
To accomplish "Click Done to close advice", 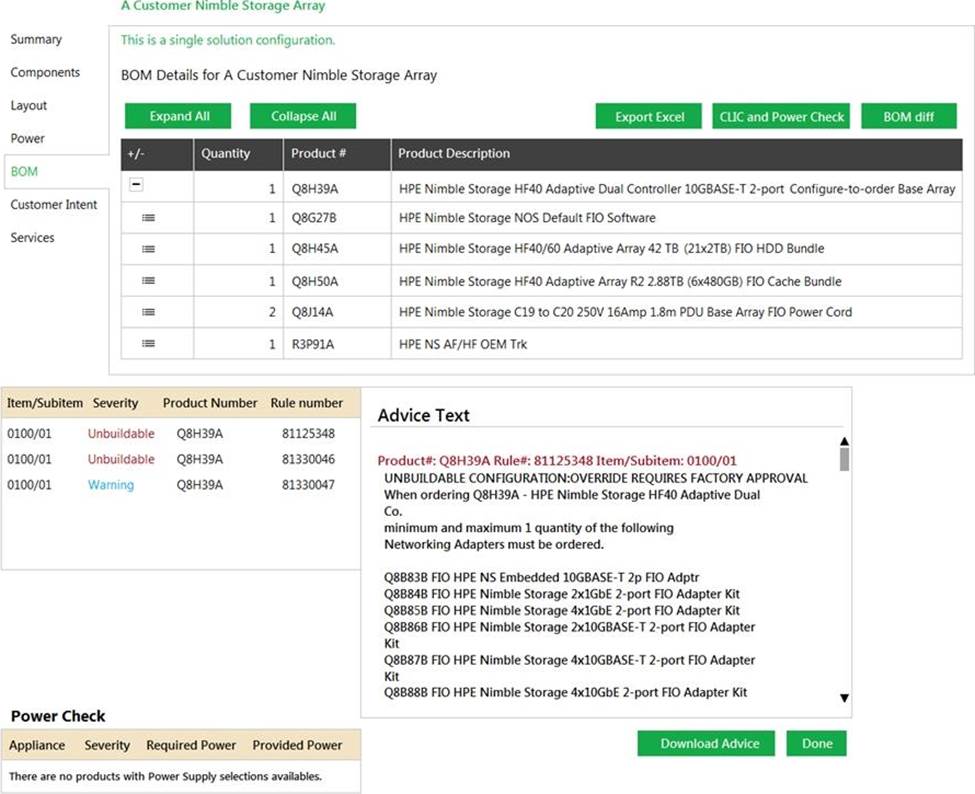I will point(816,744).
